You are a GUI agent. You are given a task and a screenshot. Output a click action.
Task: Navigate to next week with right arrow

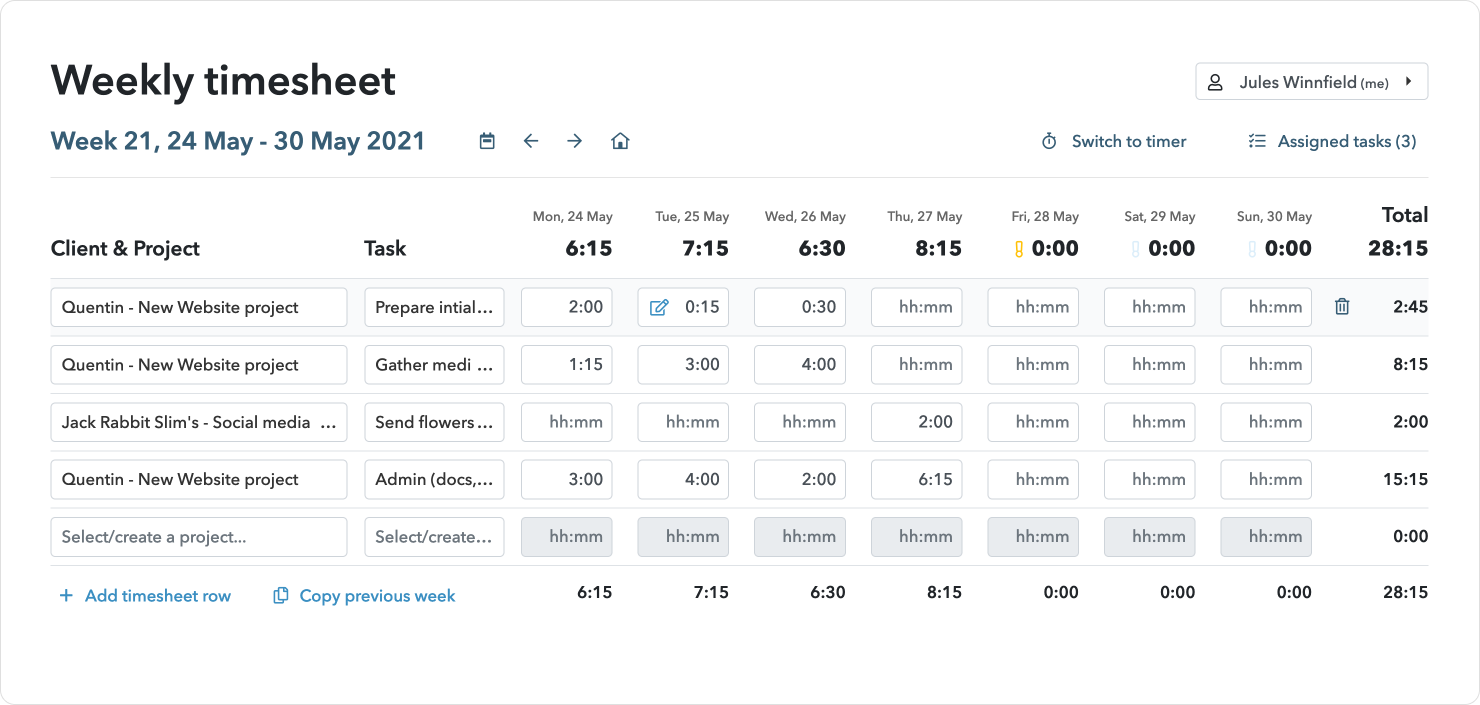coord(575,141)
